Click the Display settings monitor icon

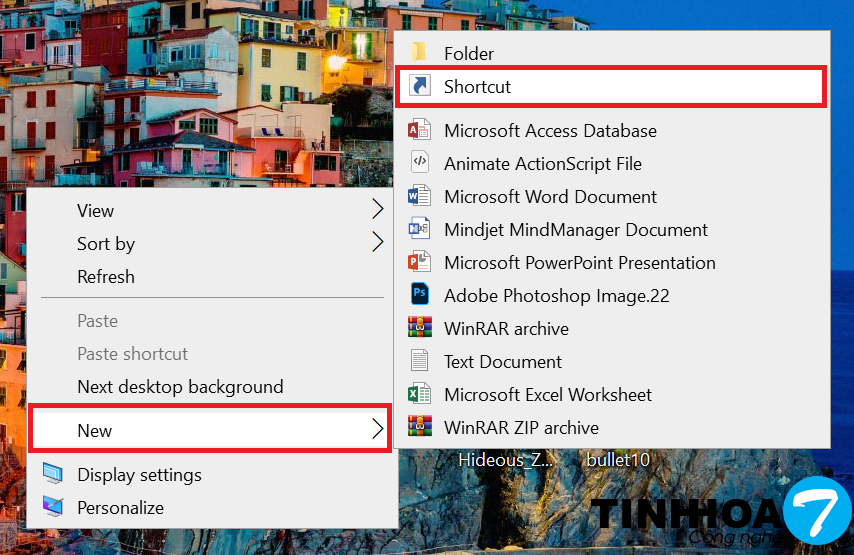53,475
